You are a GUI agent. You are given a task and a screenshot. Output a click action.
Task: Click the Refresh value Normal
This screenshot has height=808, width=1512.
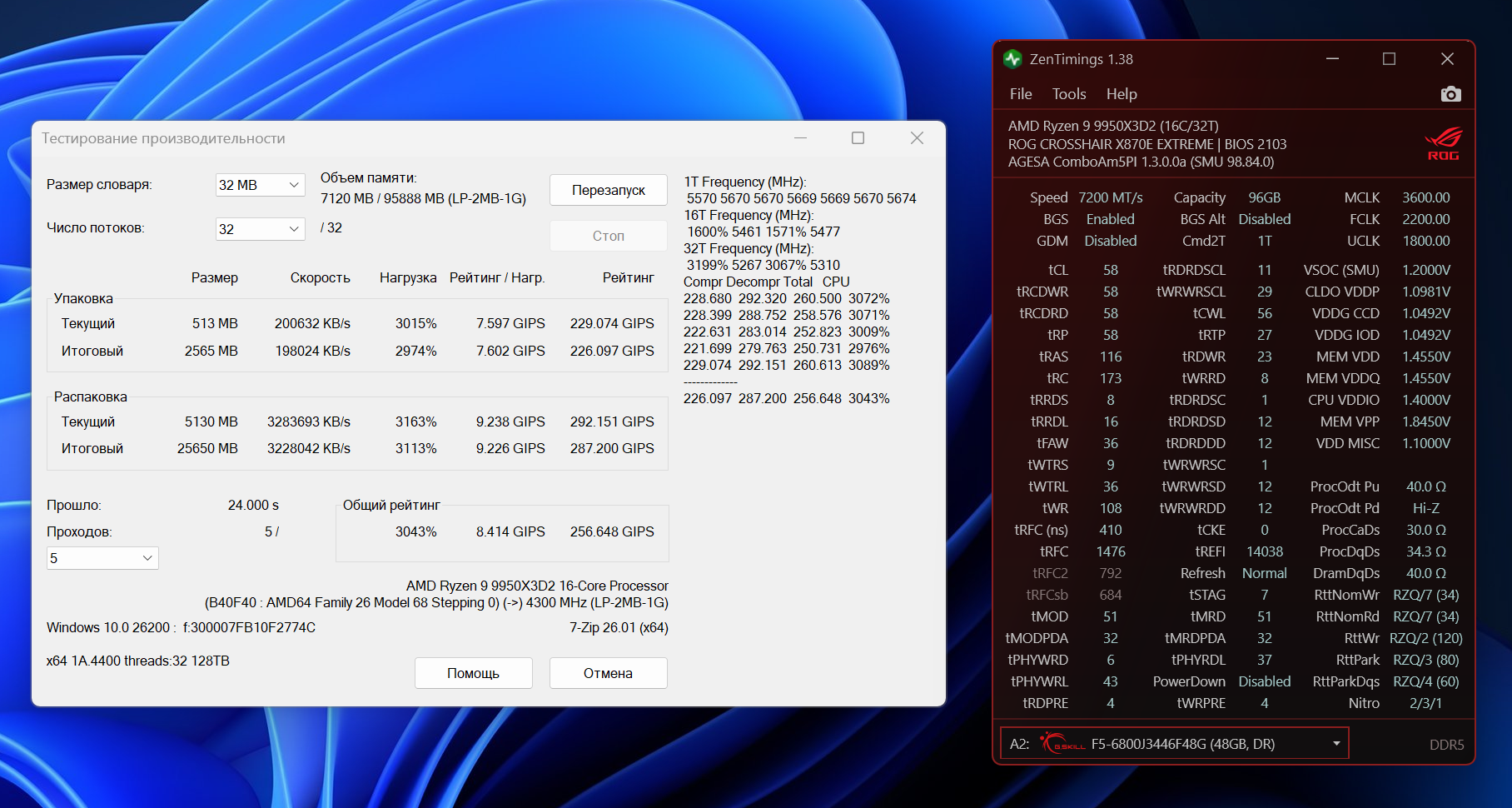(x=1265, y=573)
